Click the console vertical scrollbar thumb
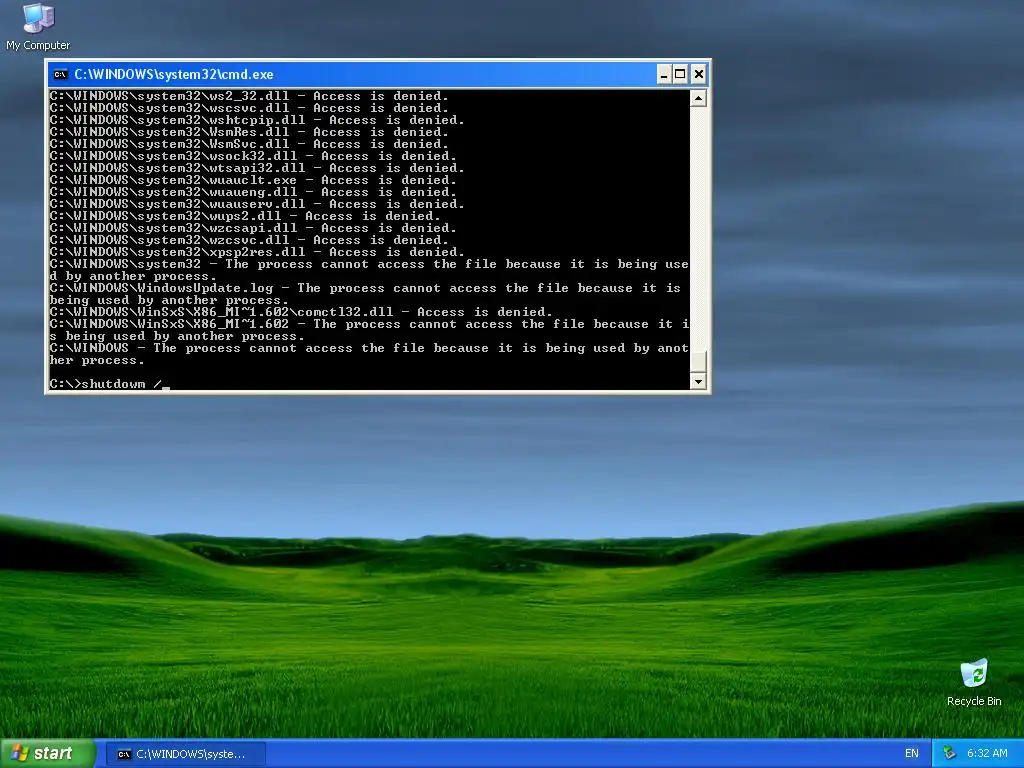The image size is (1024, 768). click(698, 361)
